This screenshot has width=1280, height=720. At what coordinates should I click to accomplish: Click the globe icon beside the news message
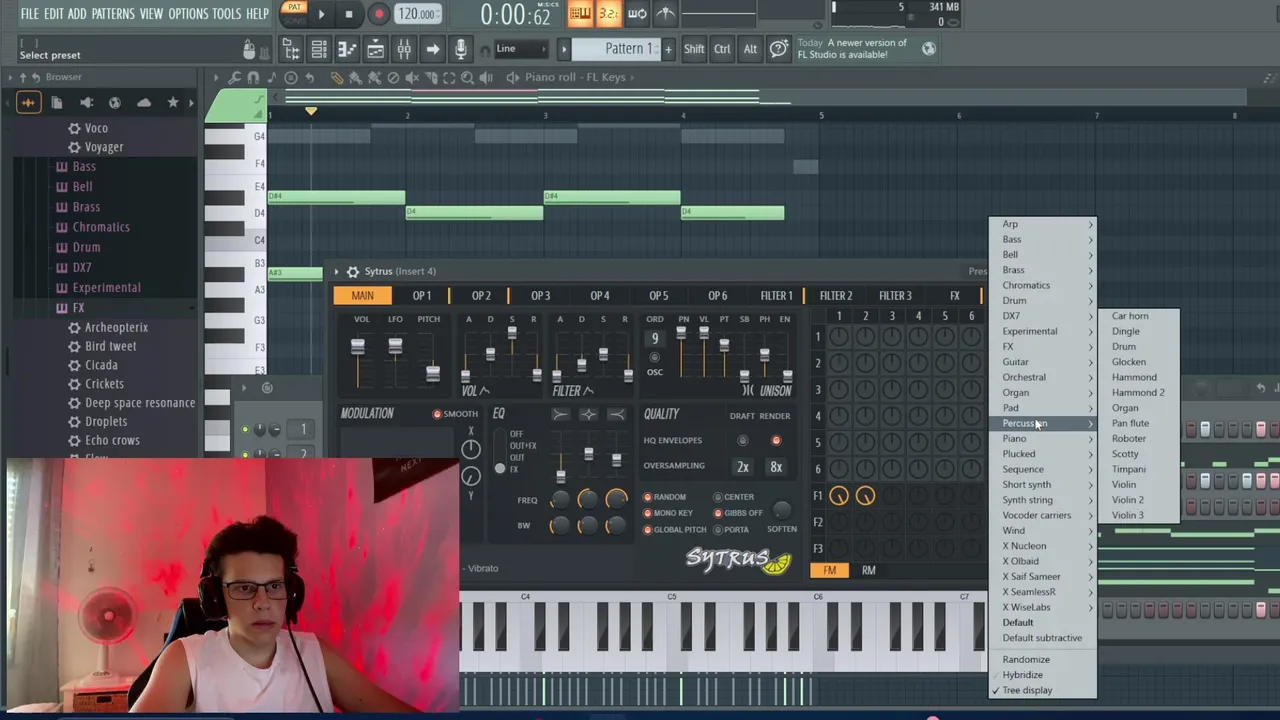click(929, 48)
